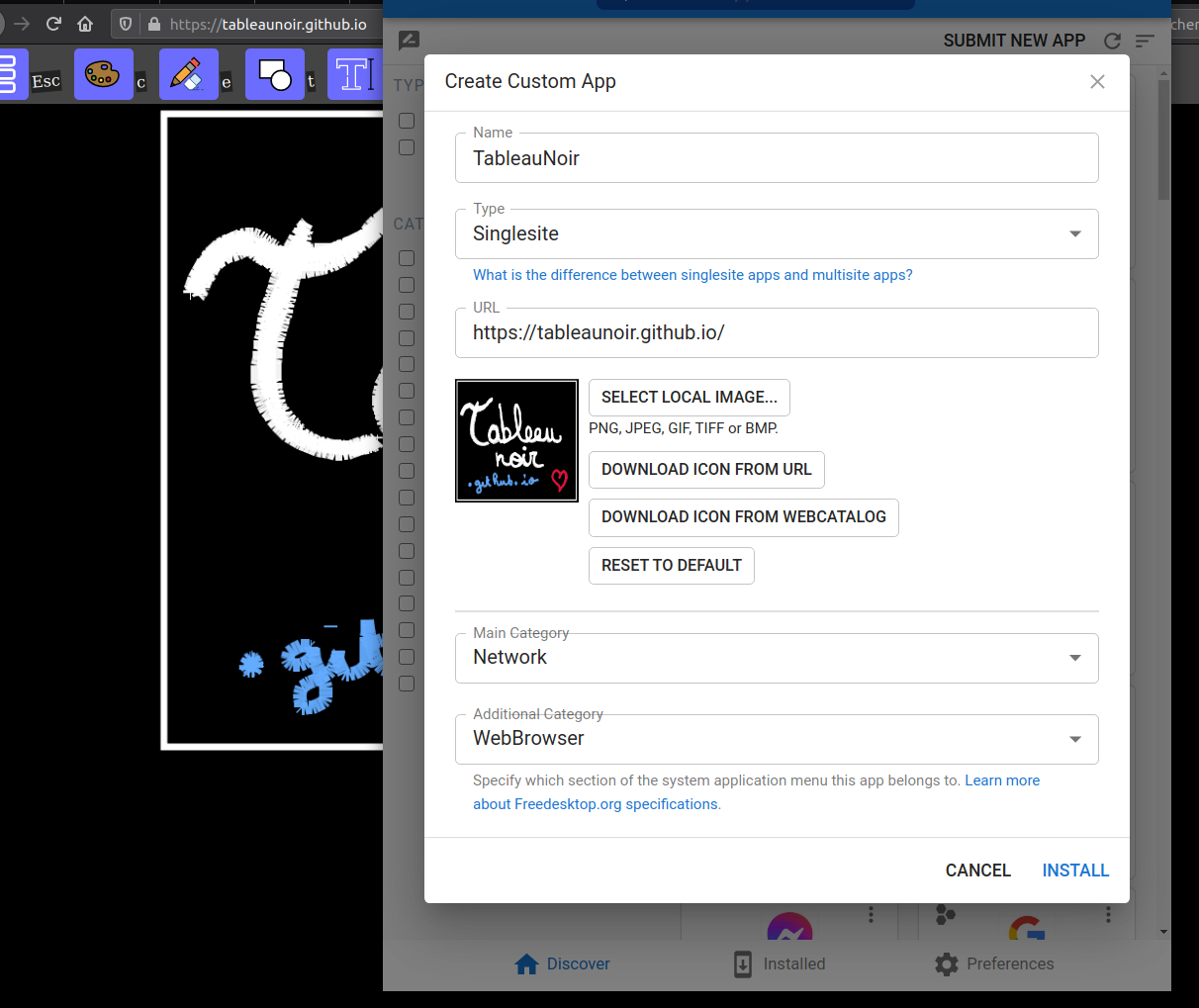Switch to the Installed tab
Screen dimensions: 1199x1008
click(x=780, y=964)
